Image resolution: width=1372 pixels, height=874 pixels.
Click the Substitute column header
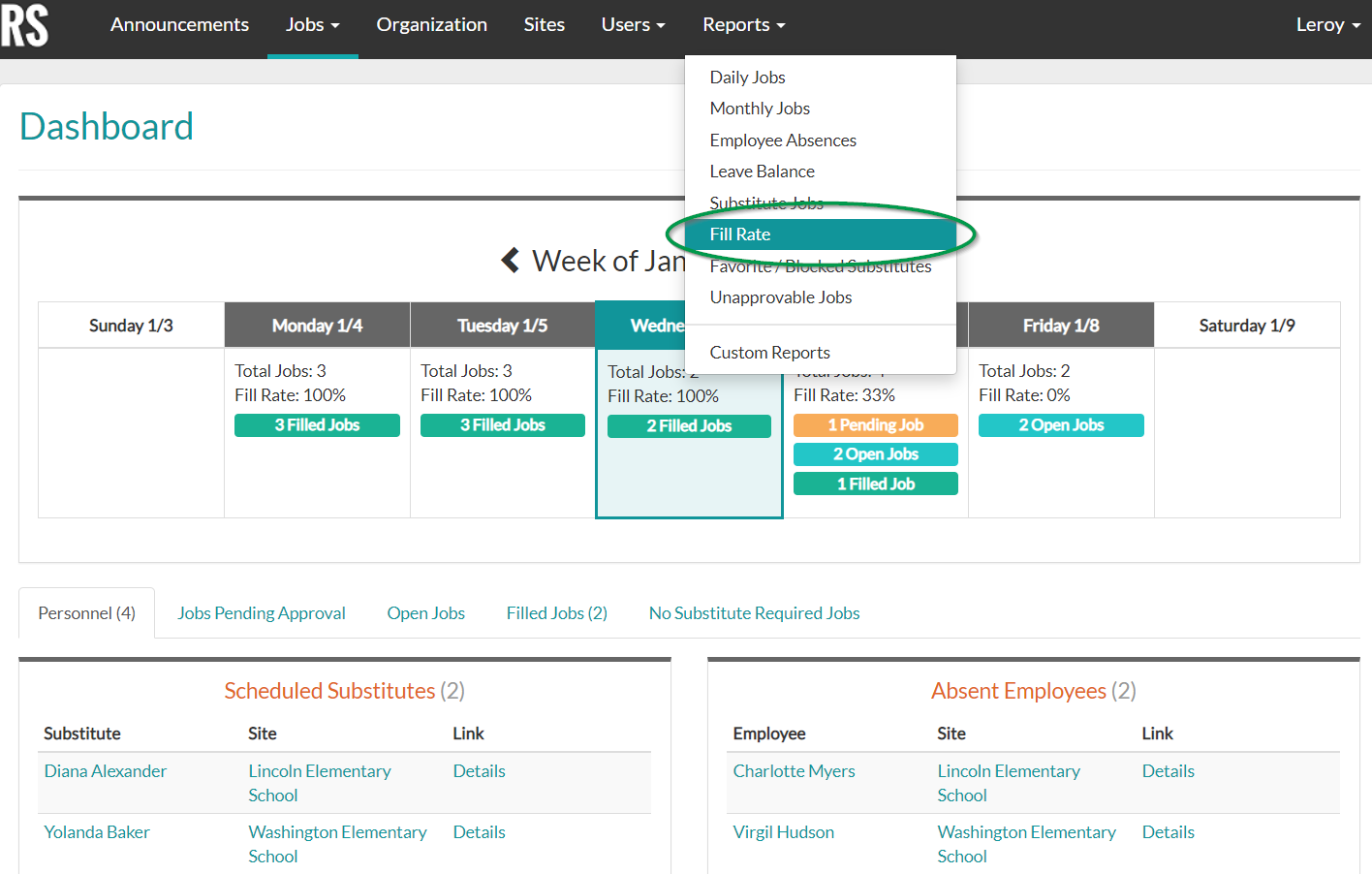[82, 734]
